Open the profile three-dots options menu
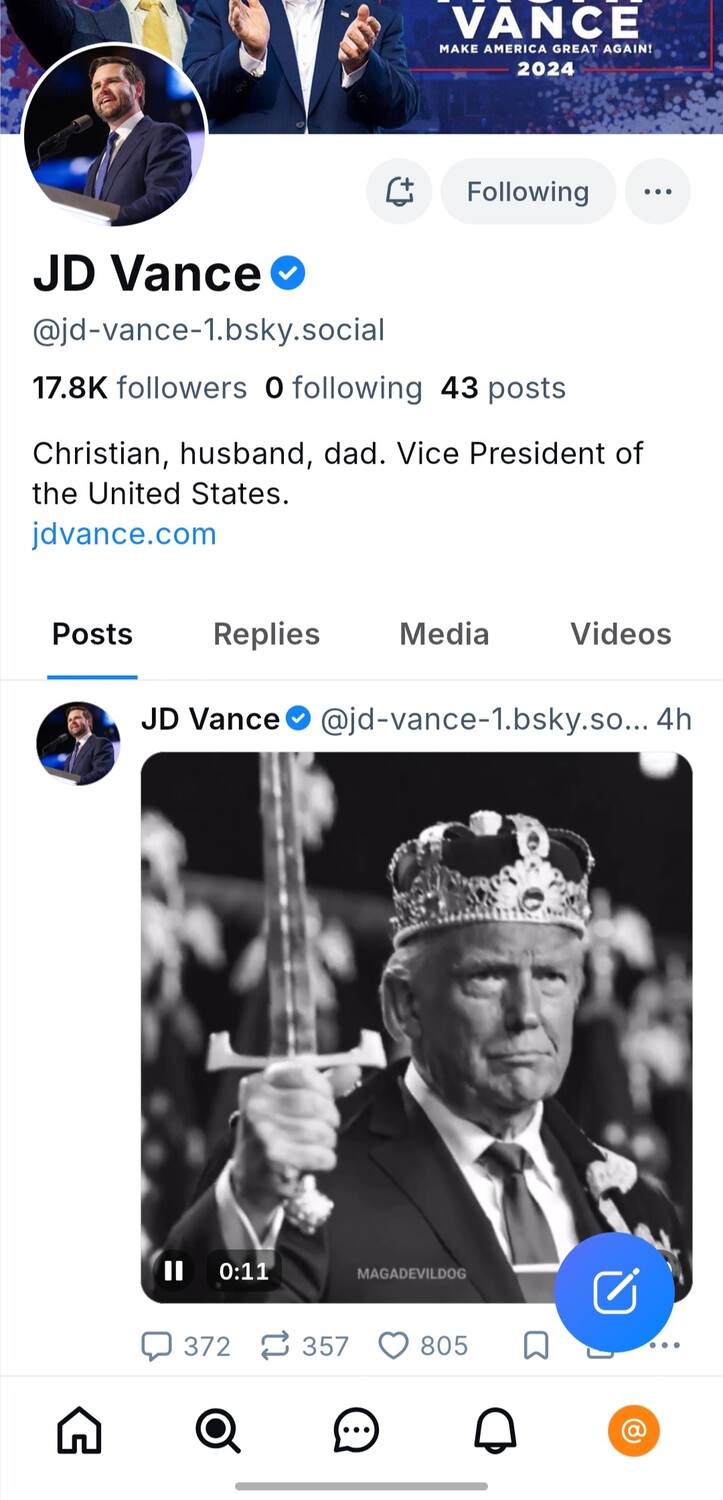The image size is (723, 1500). click(x=657, y=191)
